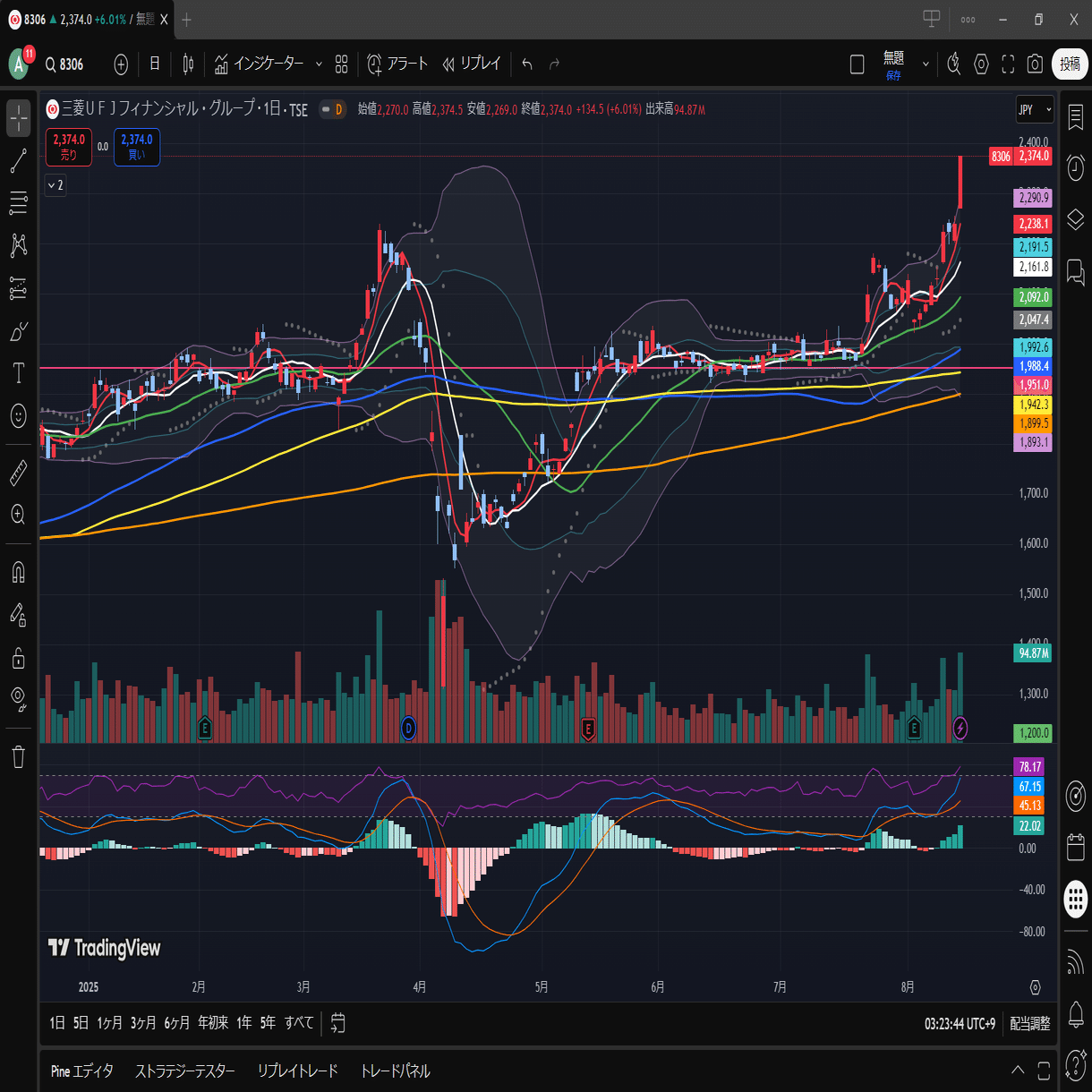The image size is (1092, 1092).
Task: Open the chat panel
Action: 1076,272
